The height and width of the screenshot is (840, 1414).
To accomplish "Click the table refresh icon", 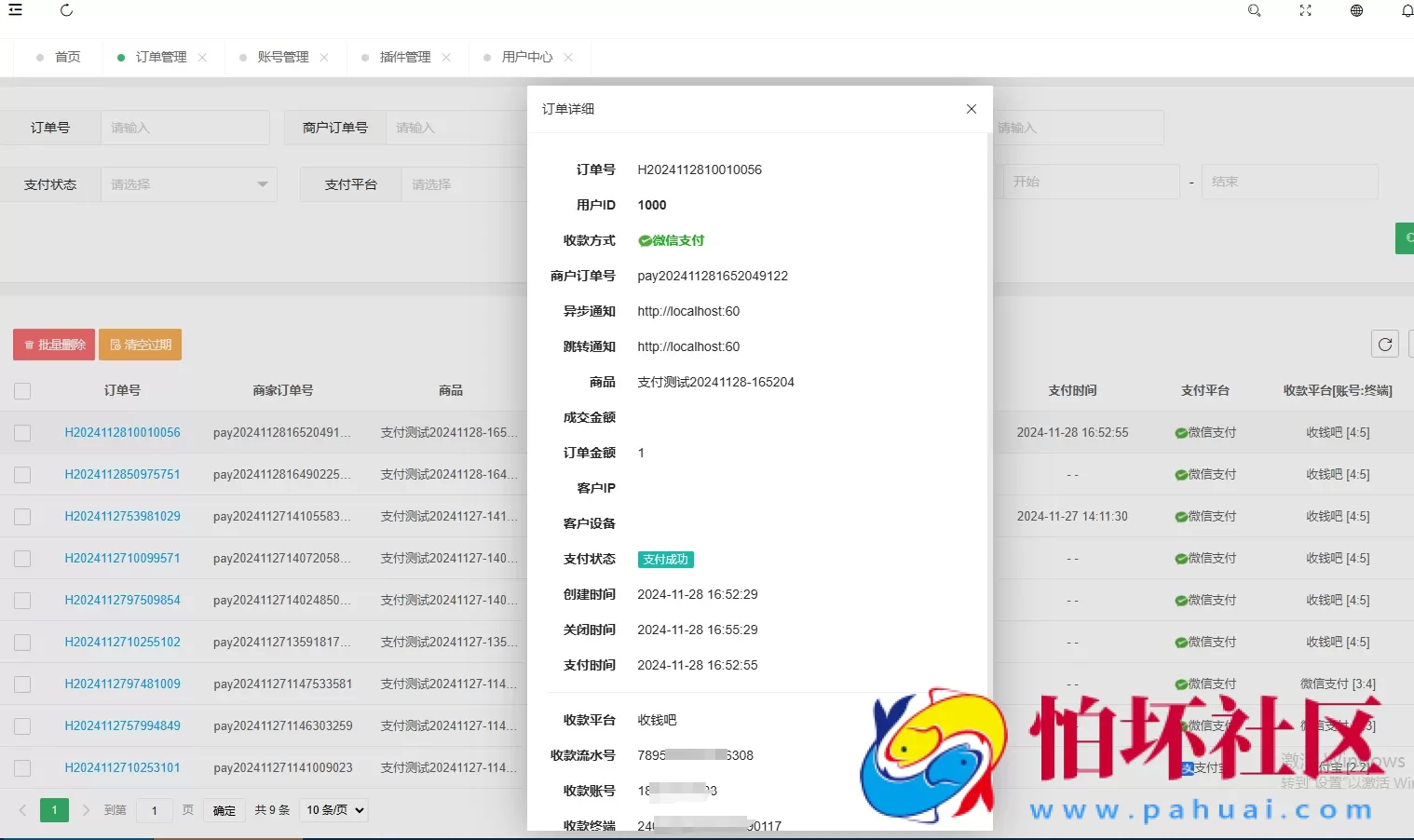I will [1385, 344].
